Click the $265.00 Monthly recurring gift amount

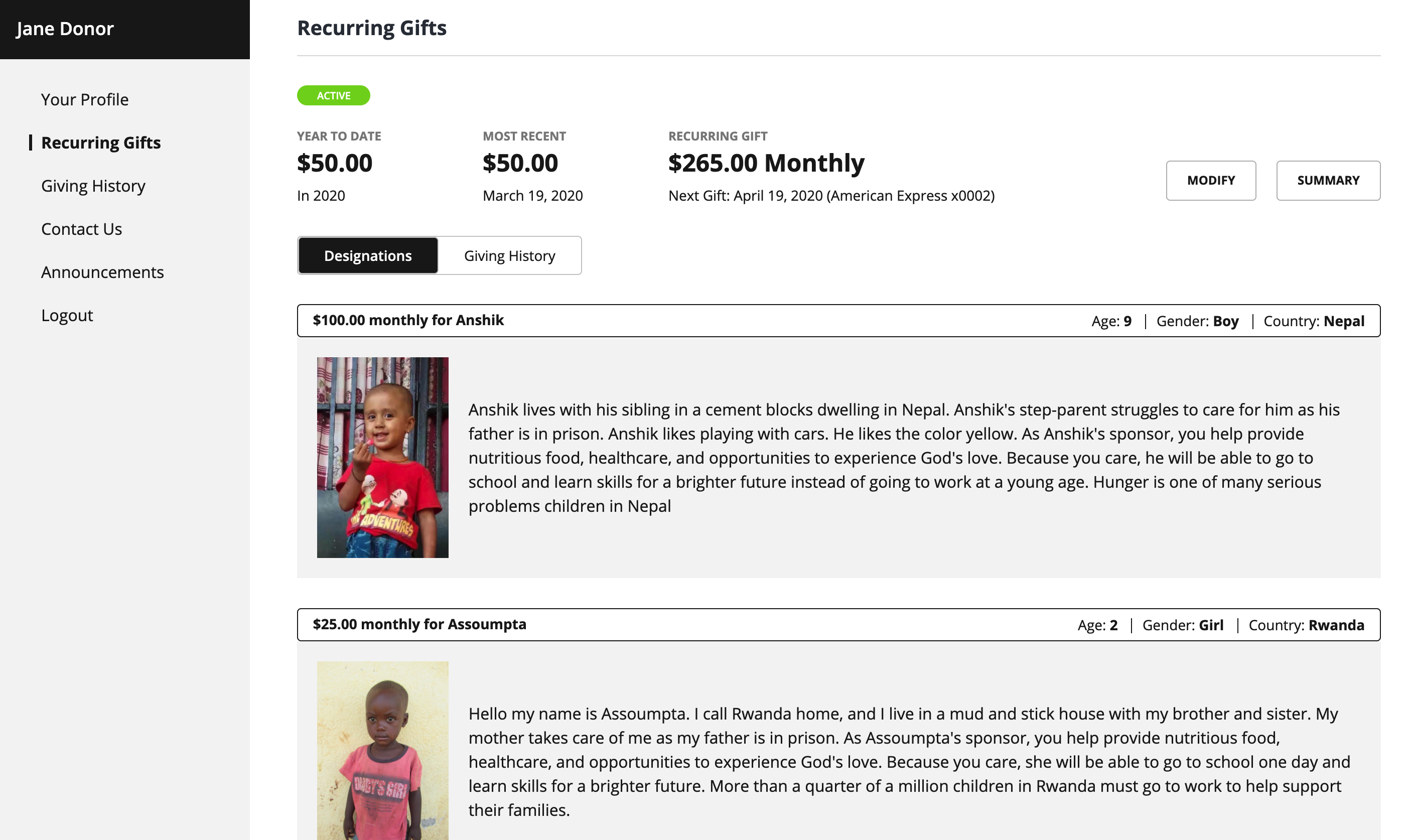click(x=766, y=163)
